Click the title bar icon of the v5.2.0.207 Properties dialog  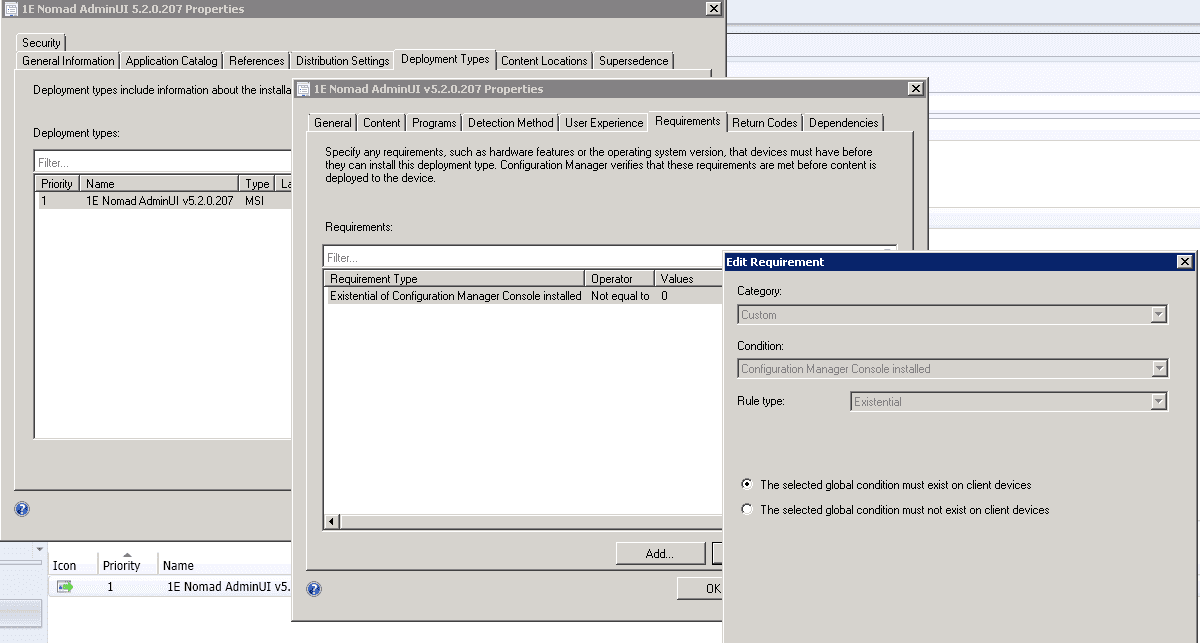[304, 89]
